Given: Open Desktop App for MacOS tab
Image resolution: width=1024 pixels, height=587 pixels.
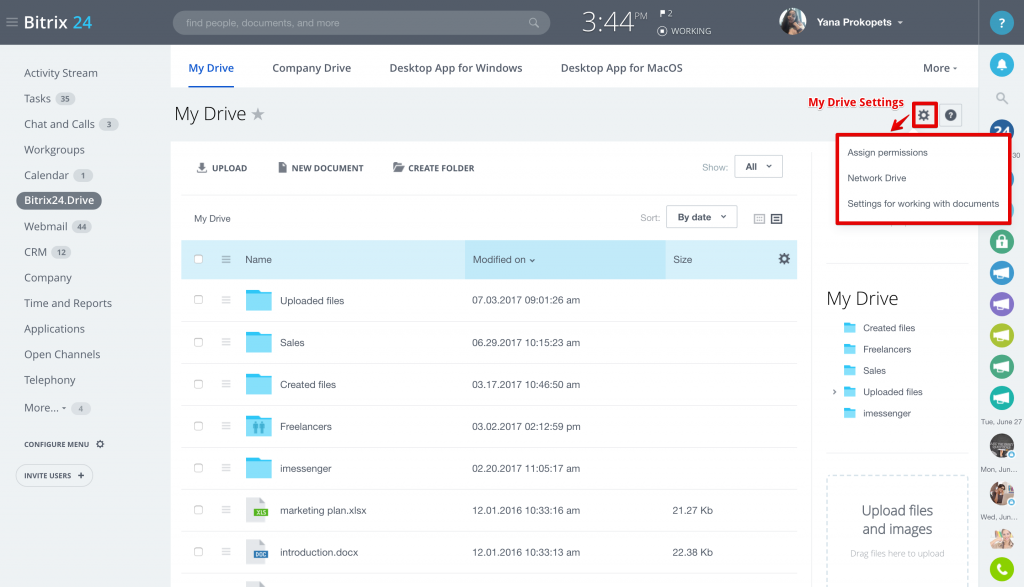Looking at the screenshot, I should coord(622,68).
